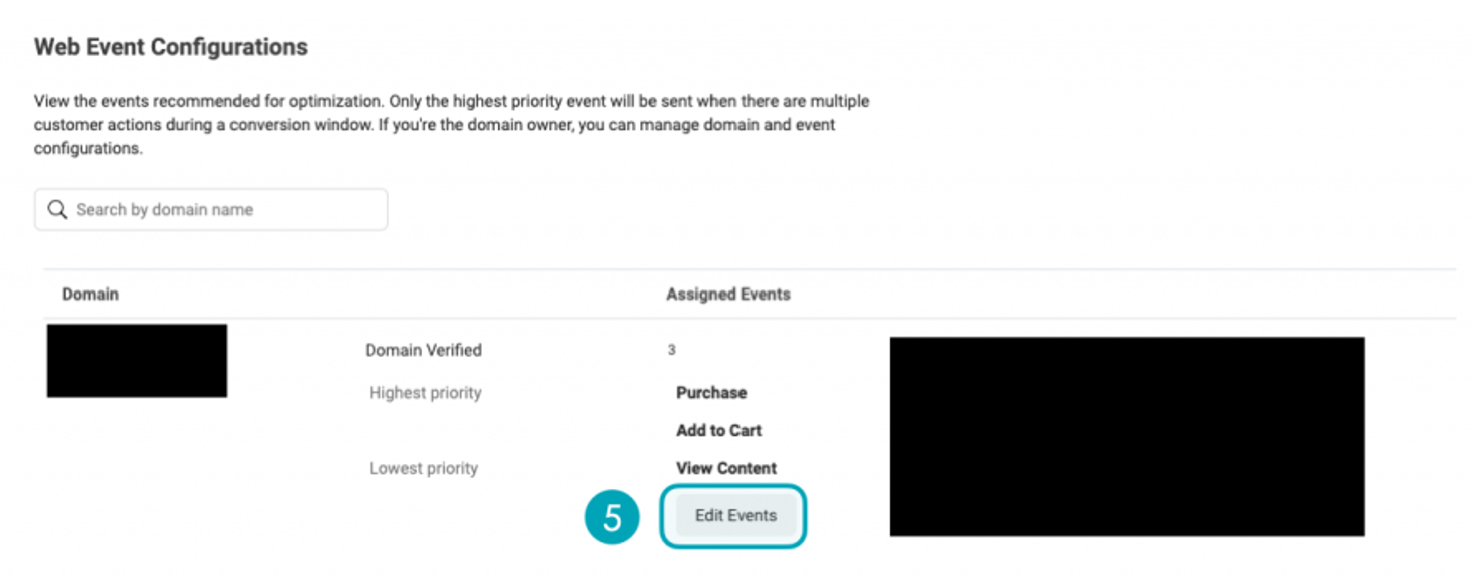
Task: Click the assigned events count 3
Action: [672, 350]
